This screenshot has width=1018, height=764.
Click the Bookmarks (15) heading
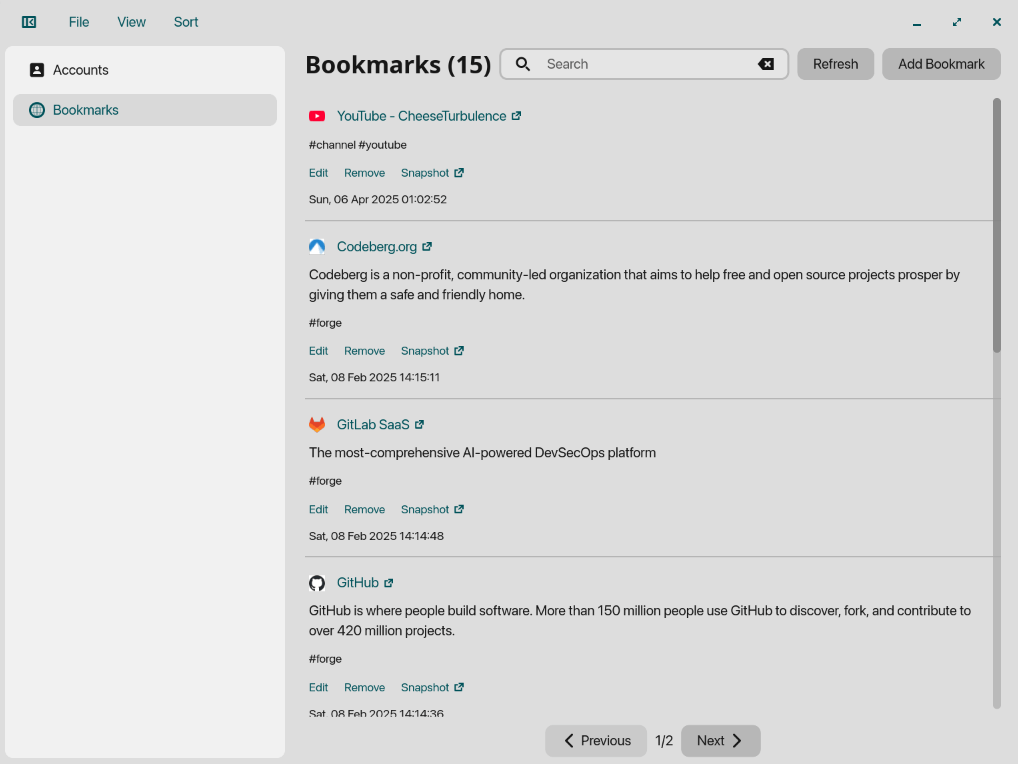click(398, 64)
